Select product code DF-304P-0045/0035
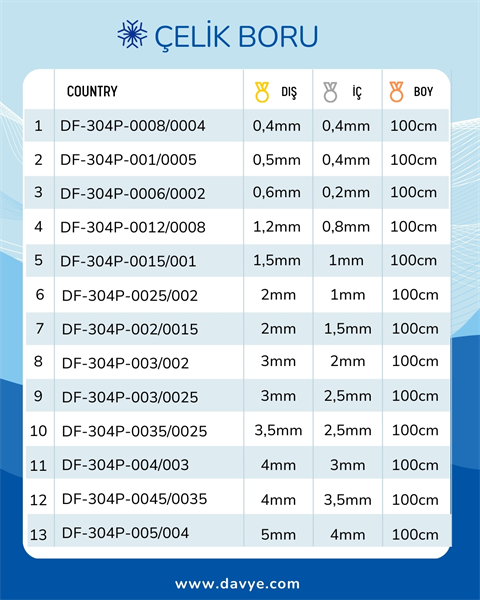This screenshot has height=600, width=480. tap(134, 499)
